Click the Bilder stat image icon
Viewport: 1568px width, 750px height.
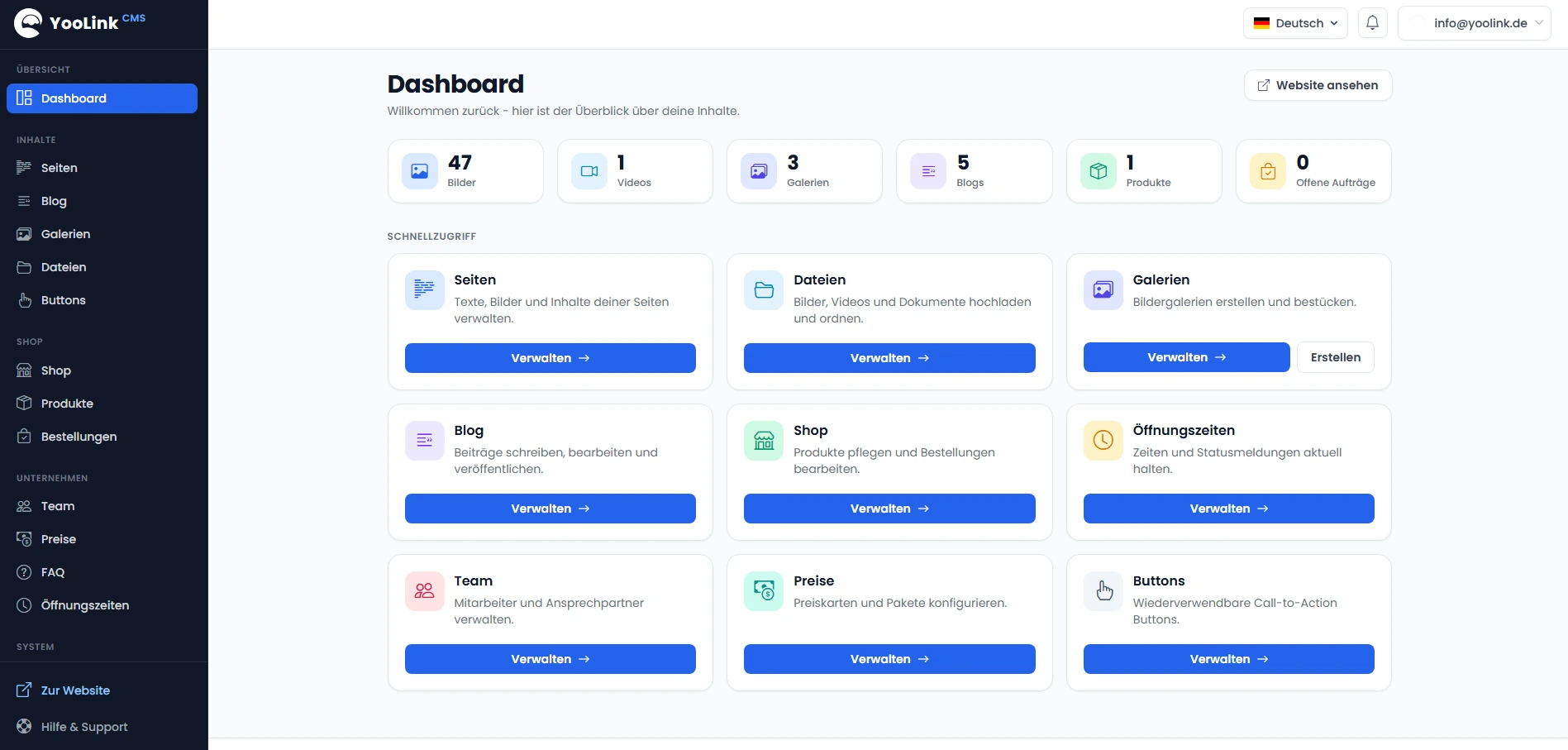coord(420,171)
